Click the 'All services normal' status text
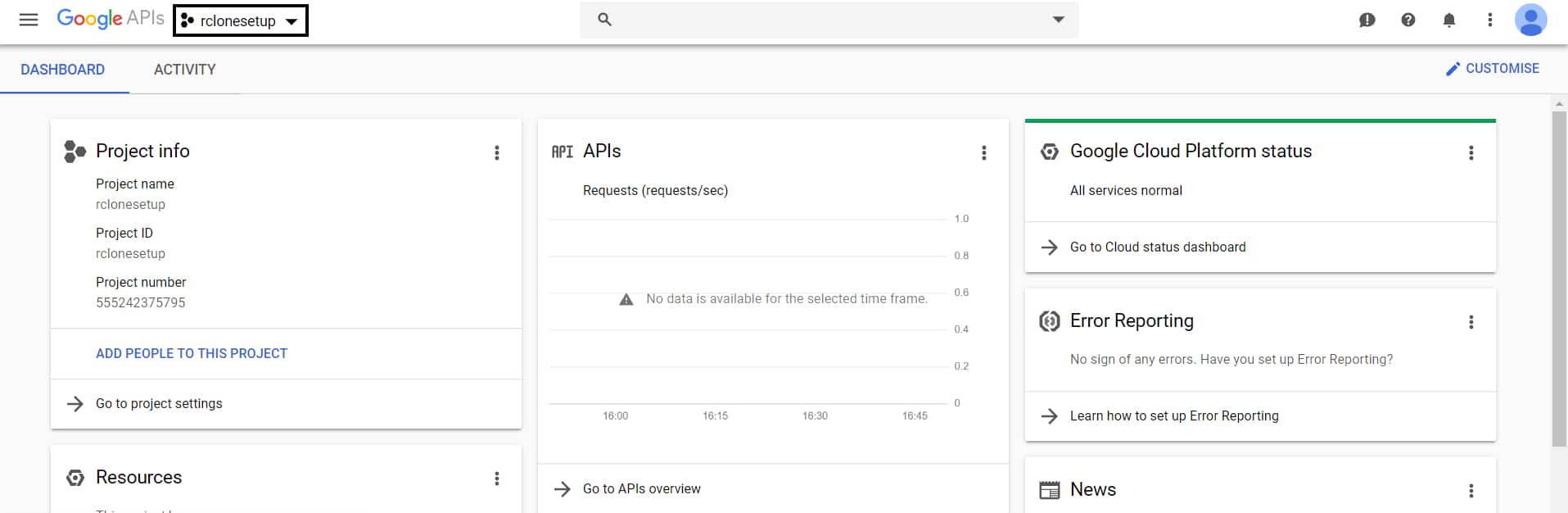The image size is (1568, 513). [x=1126, y=191]
